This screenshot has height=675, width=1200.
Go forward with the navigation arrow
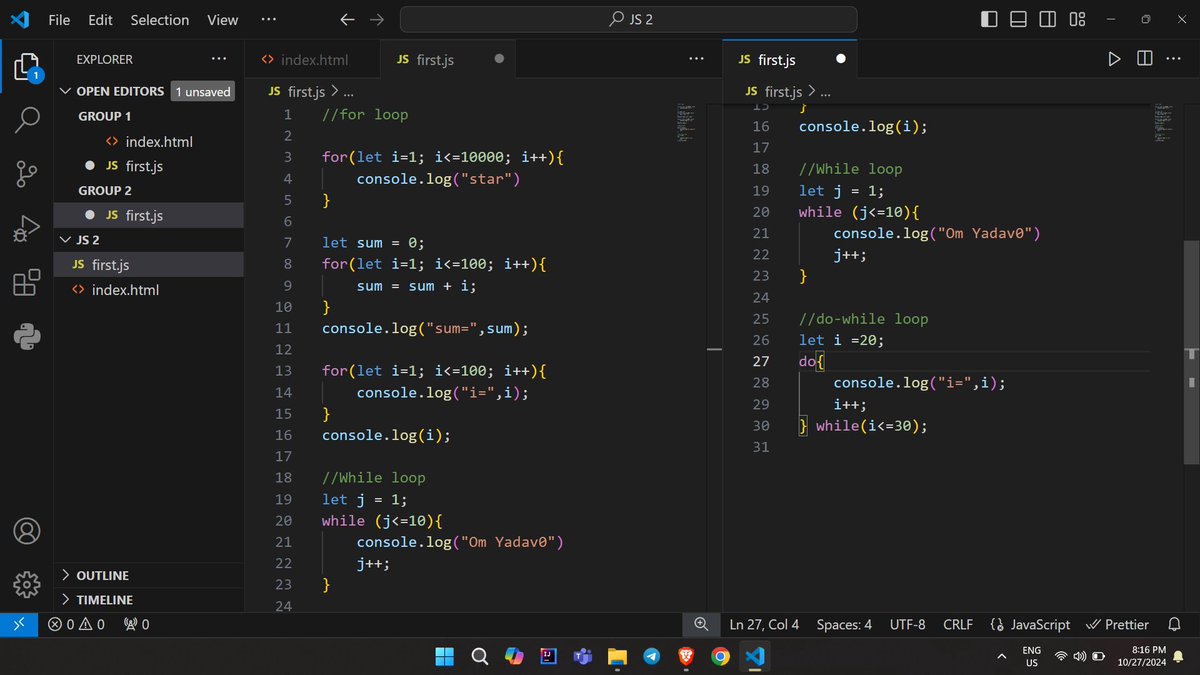coord(377,19)
